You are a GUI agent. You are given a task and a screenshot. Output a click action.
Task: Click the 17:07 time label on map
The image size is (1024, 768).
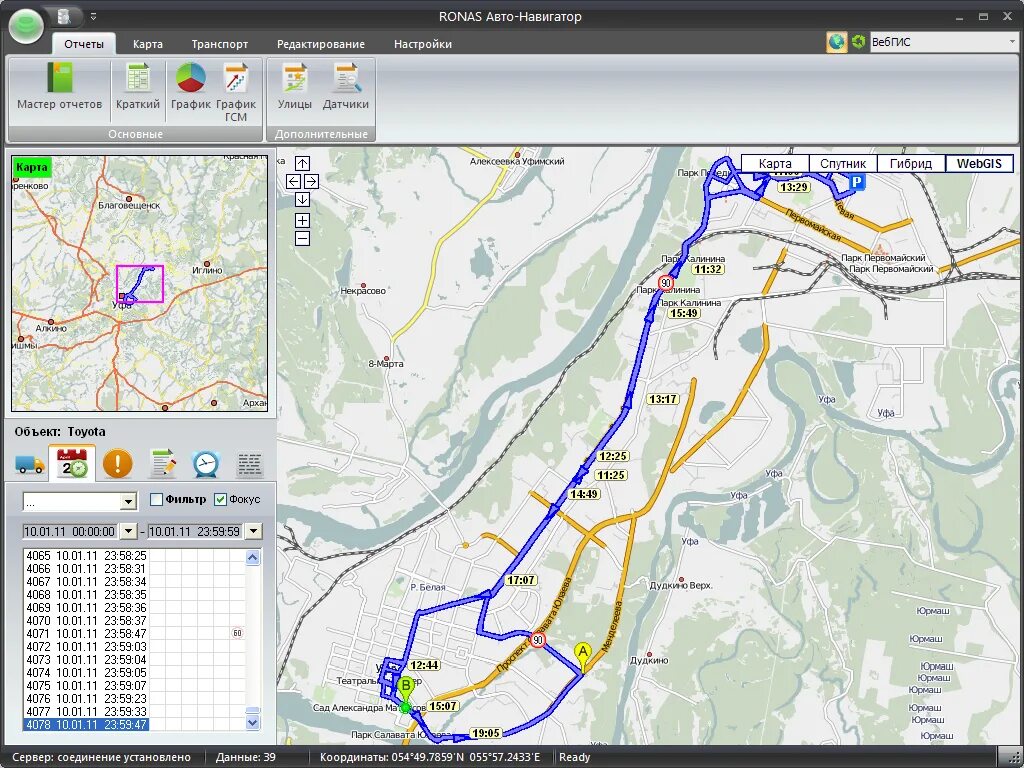coord(520,580)
